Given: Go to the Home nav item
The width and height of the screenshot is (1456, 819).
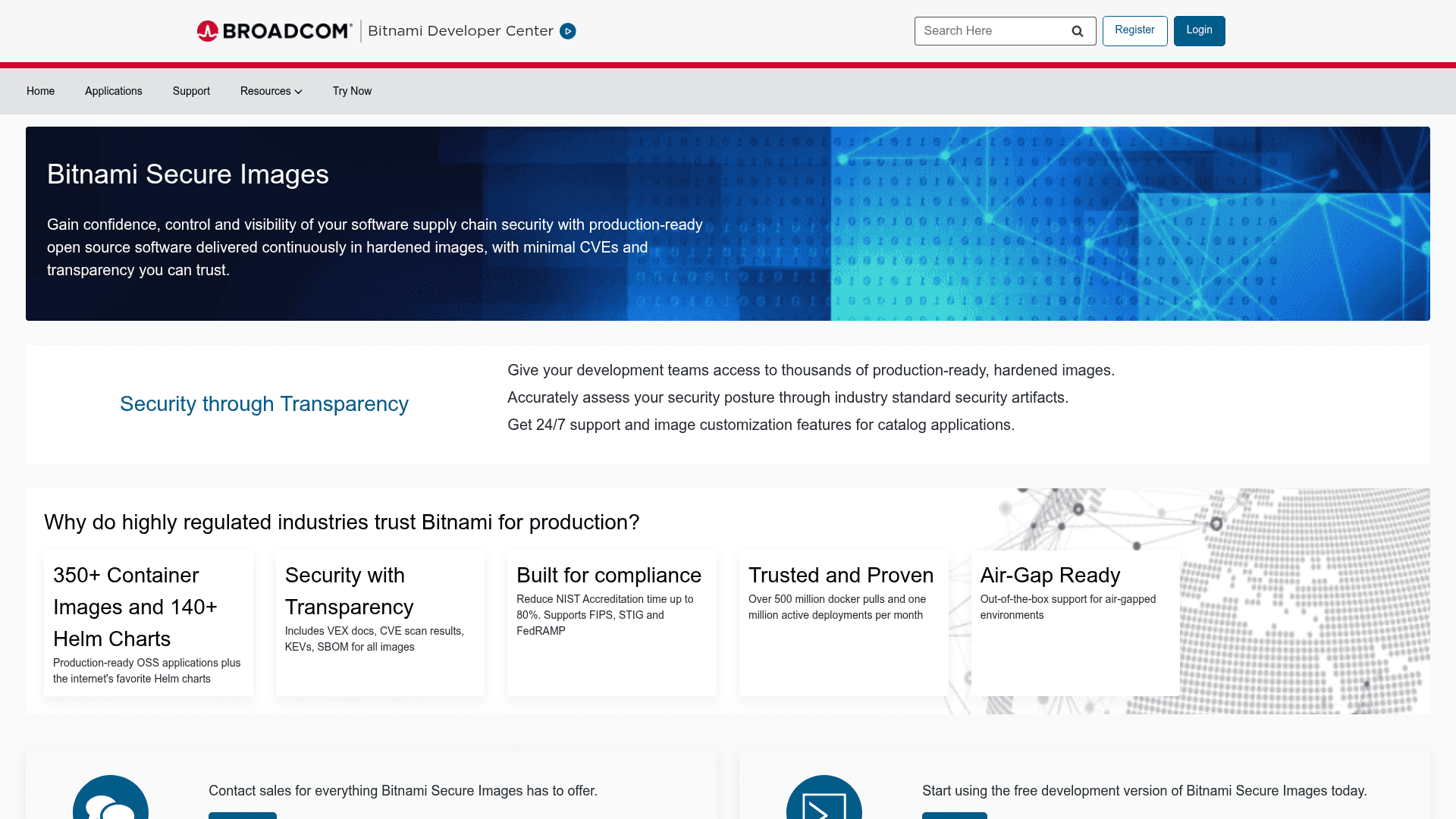Looking at the screenshot, I should (40, 91).
